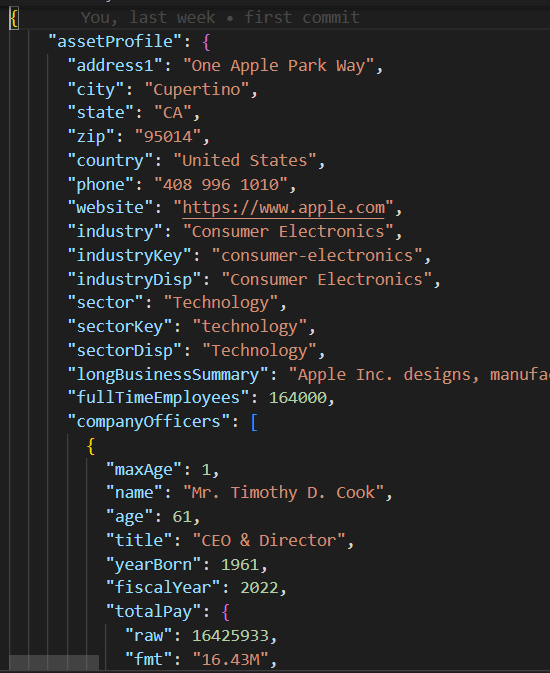Select the "One Apple Park Way" value

click(x=278, y=66)
